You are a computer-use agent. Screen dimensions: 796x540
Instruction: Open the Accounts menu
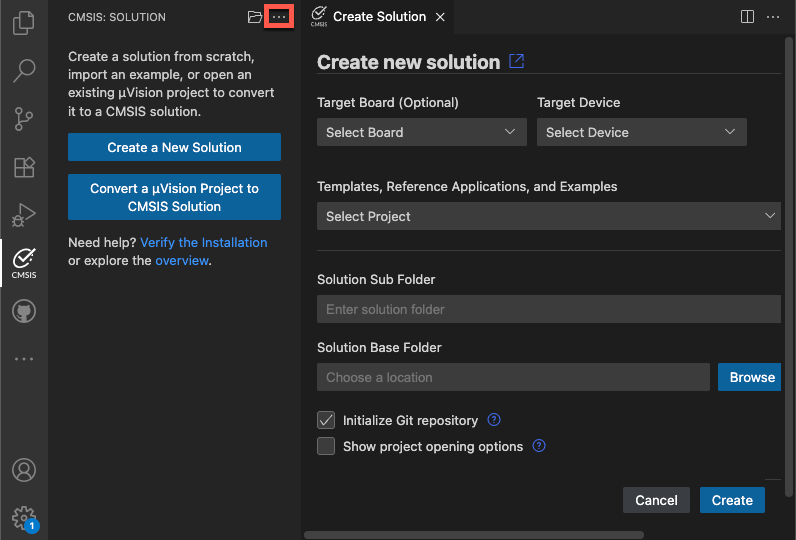(24, 470)
